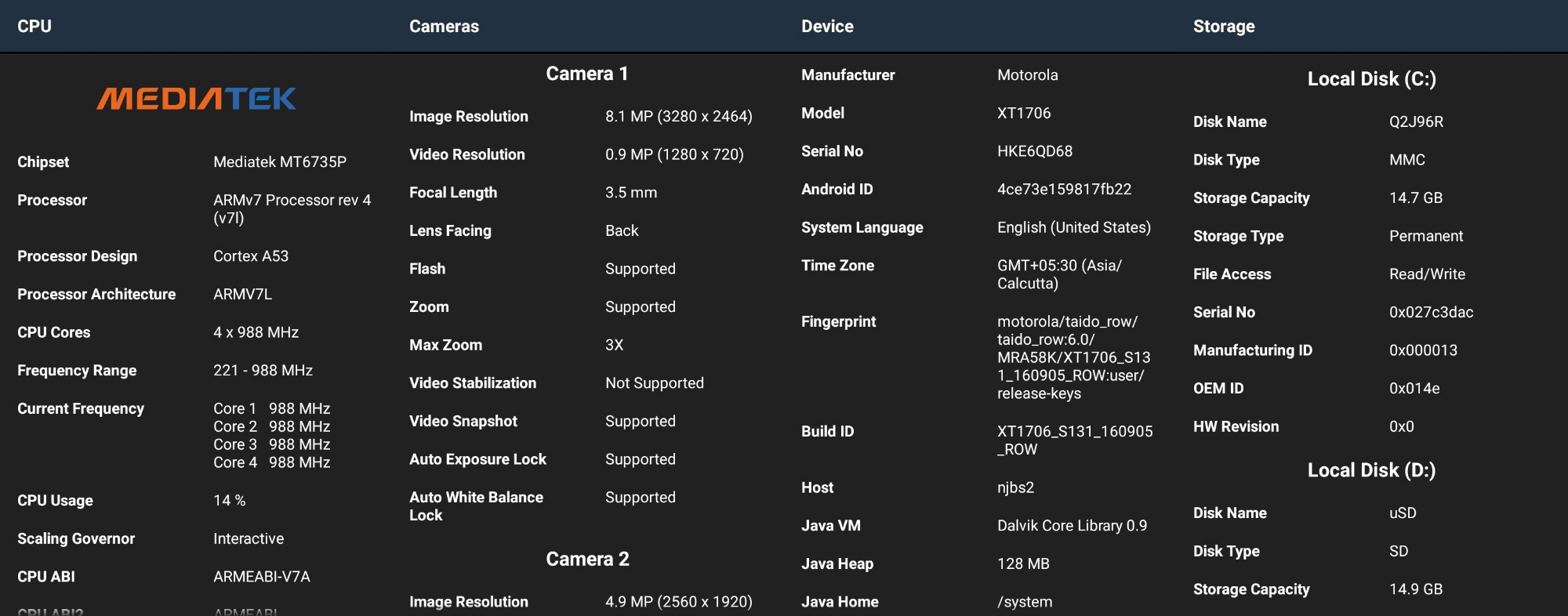
Task: Select the Dalvik Core Library Java VM value
Action: [1072, 525]
